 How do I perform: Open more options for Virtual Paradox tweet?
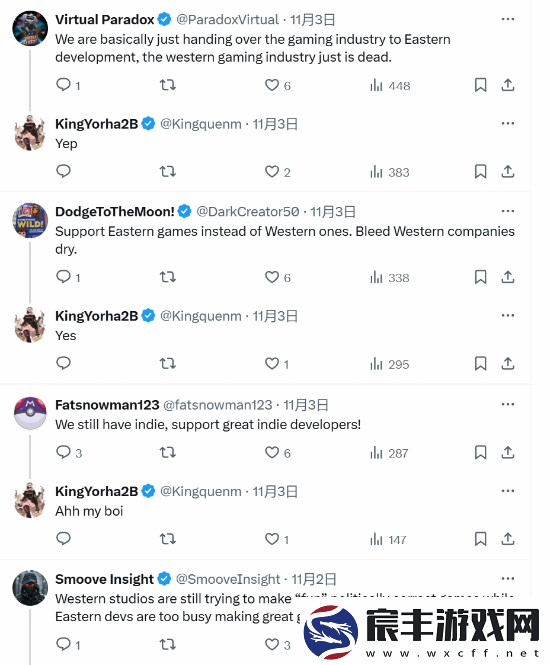(x=508, y=19)
